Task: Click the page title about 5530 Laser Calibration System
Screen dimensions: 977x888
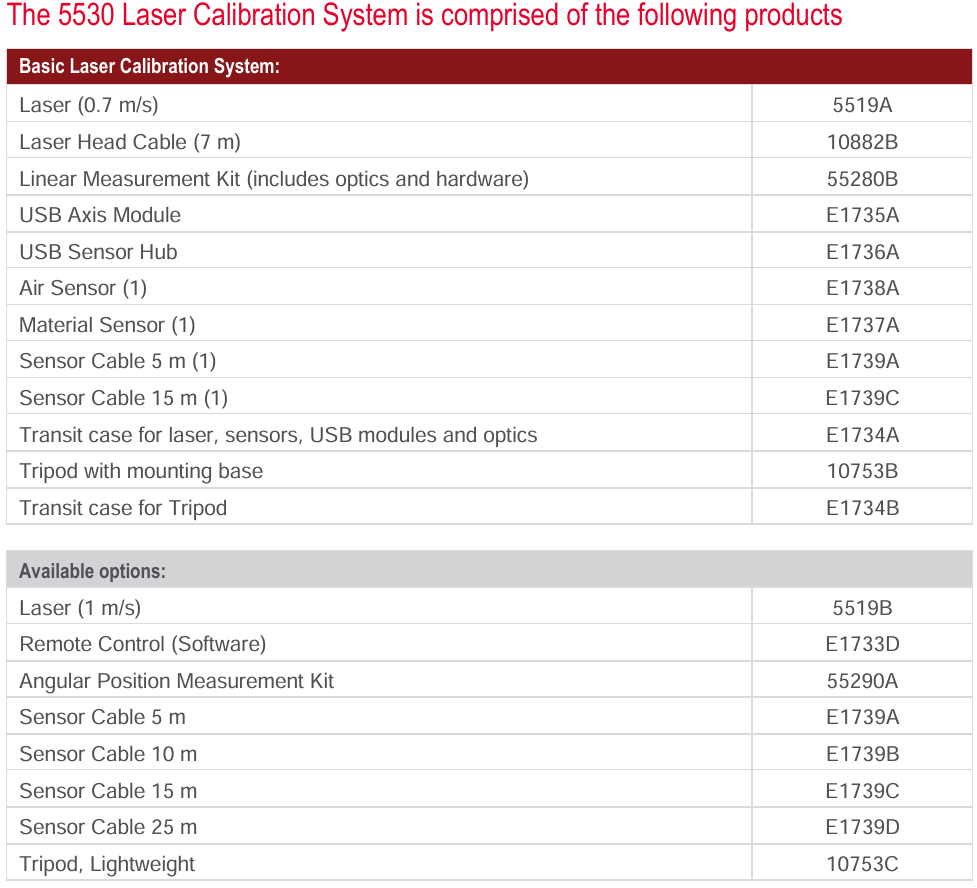Action: click(425, 17)
